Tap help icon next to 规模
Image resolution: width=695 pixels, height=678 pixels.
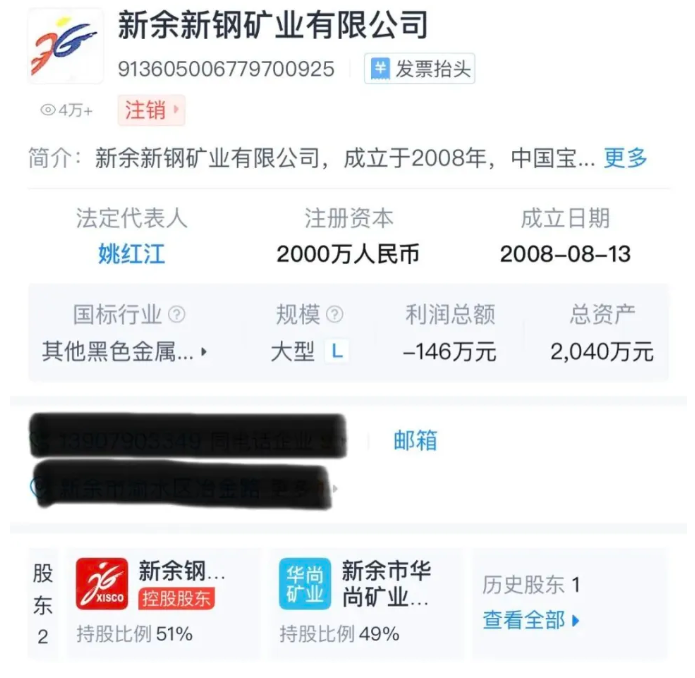pos(335,315)
